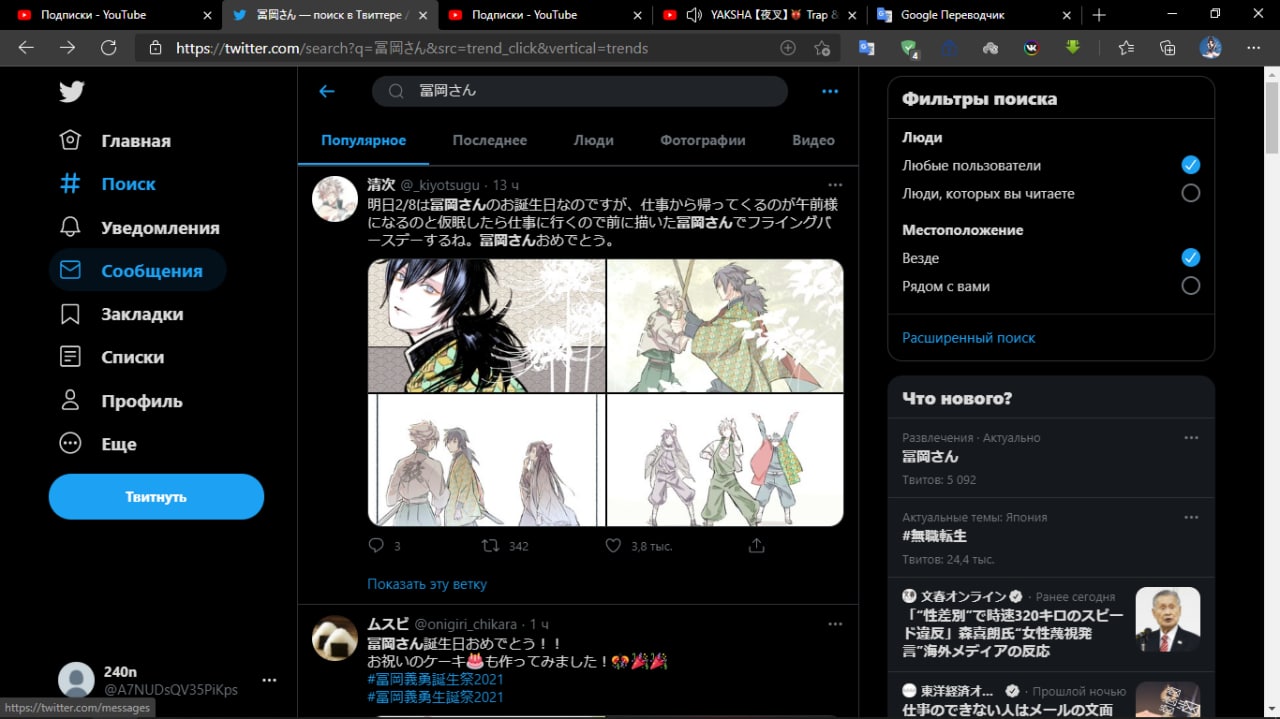Open browser Settings and more menu
This screenshot has height=719, width=1280.
1254,48
